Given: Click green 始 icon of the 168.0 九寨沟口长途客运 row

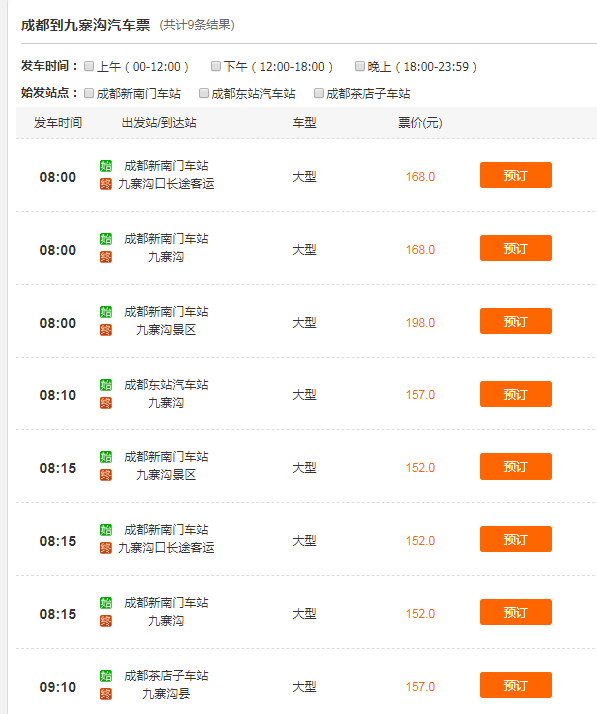Looking at the screenshot, I should pyautogui.click(x=106, y=166).
